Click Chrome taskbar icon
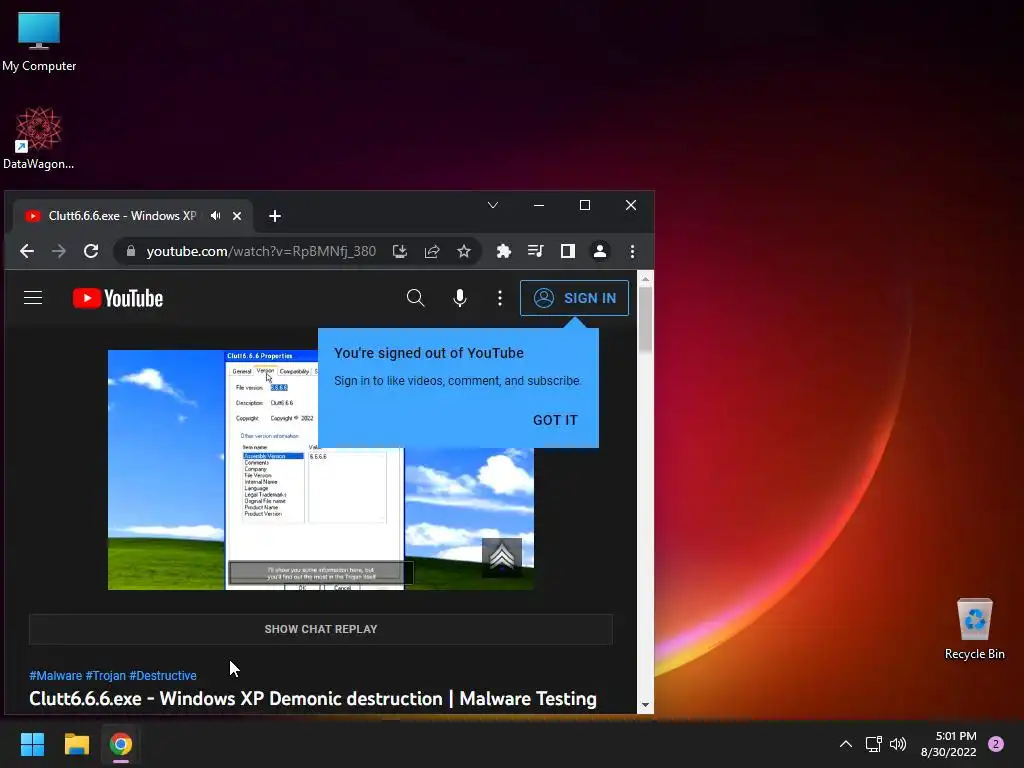This screenshot has width=1024, height=768. tap(121, 744)
